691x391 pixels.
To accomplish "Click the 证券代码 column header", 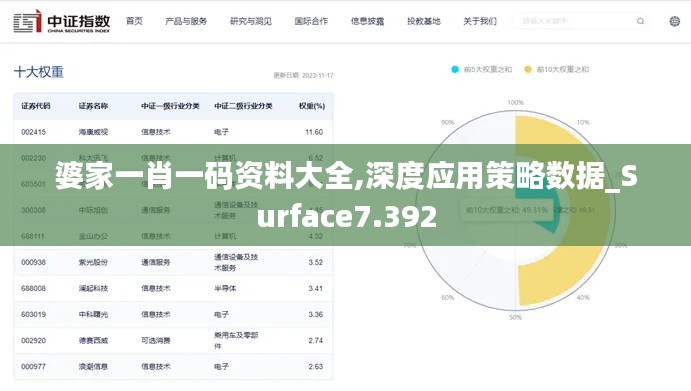I will [x=36, y=106].
